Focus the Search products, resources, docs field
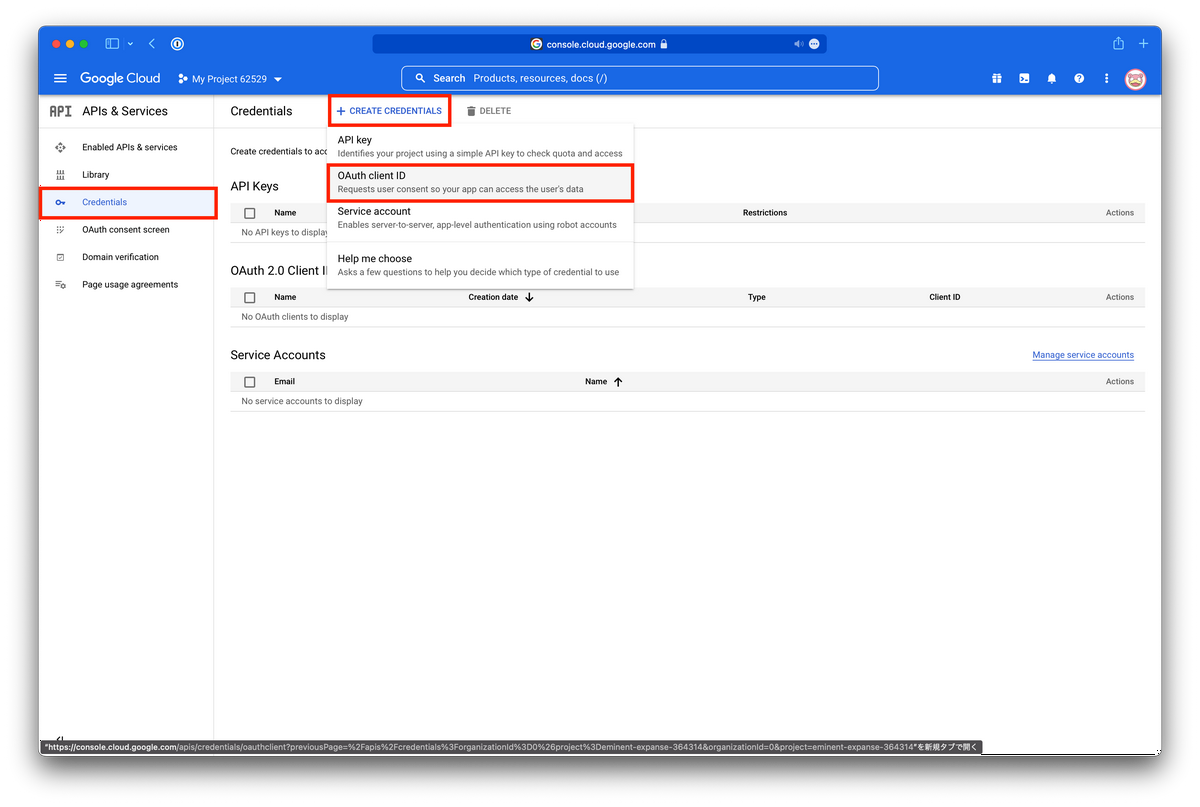This screenshot has height=807, width=1200. click(x=640, y=78)
